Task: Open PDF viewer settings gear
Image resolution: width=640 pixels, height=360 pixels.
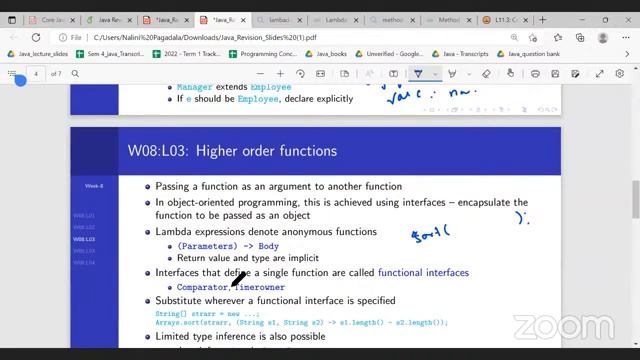Action: [620, 73]
